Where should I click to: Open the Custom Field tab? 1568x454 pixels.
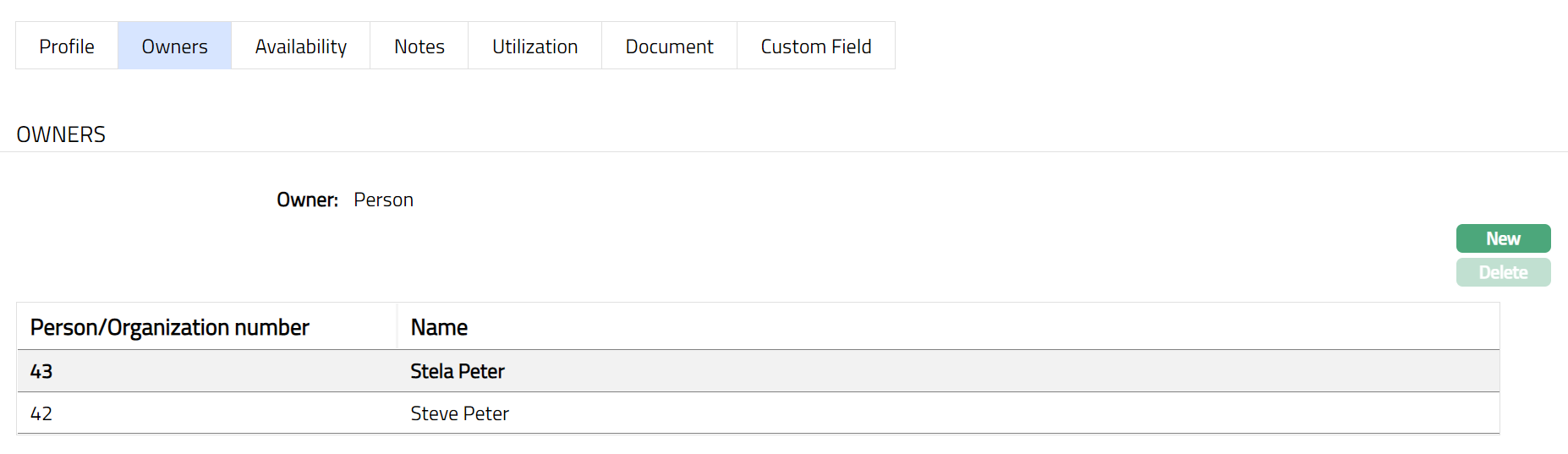[815, 46]
